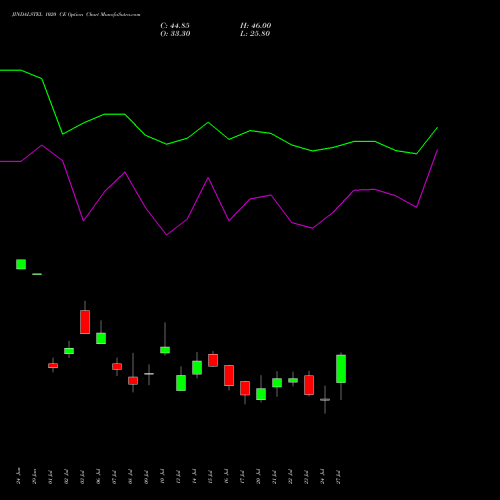
Task: Click the high price value H: 46.00
Action: tap(256, 26)
